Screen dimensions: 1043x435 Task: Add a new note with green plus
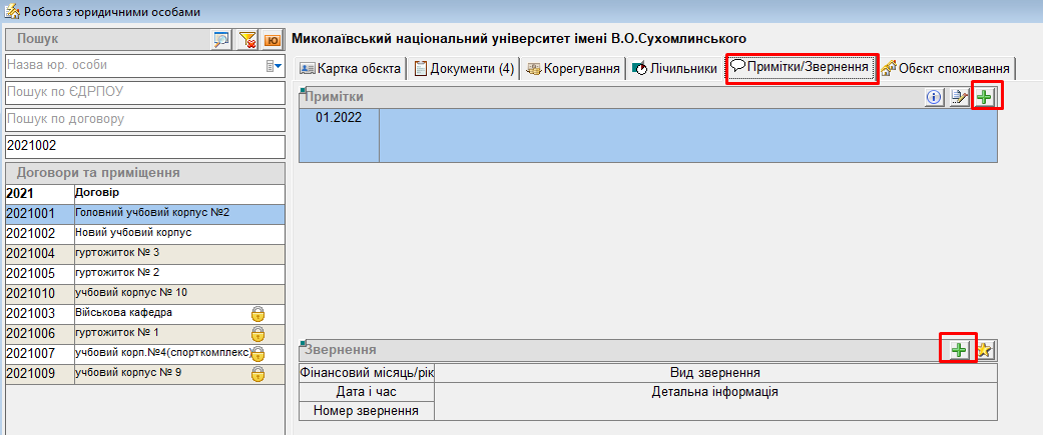pyautogui.click(x=985, y=97)
